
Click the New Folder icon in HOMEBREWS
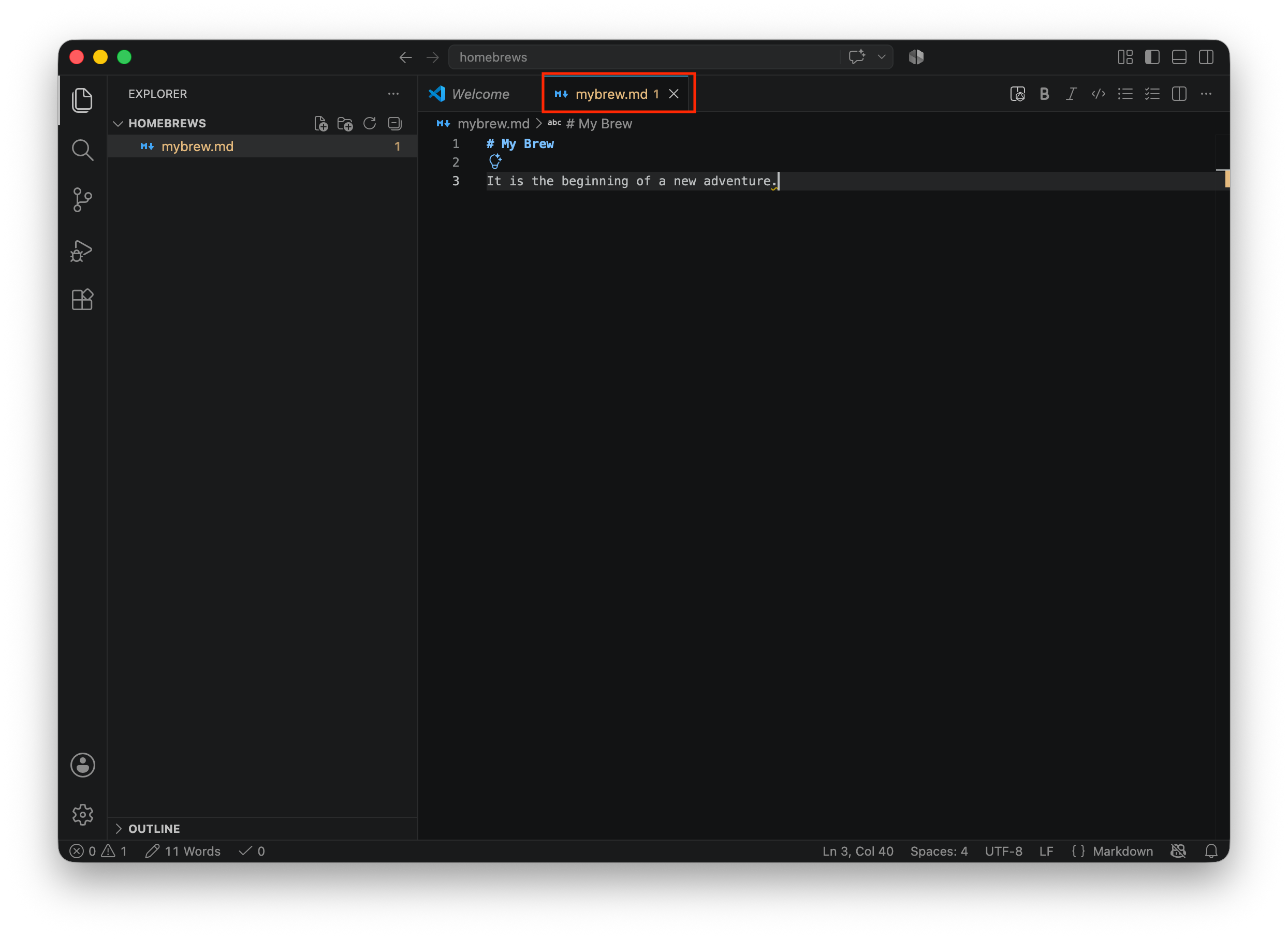[x=345, y=124]
